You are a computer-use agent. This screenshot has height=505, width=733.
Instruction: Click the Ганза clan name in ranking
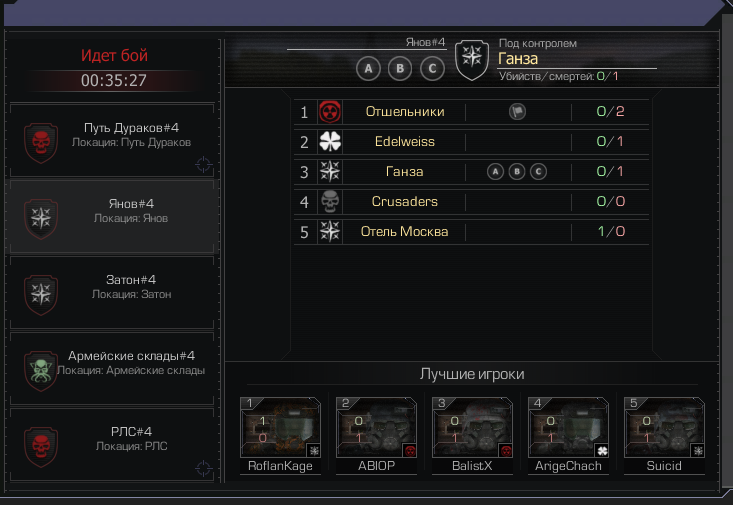click(404, 172)
